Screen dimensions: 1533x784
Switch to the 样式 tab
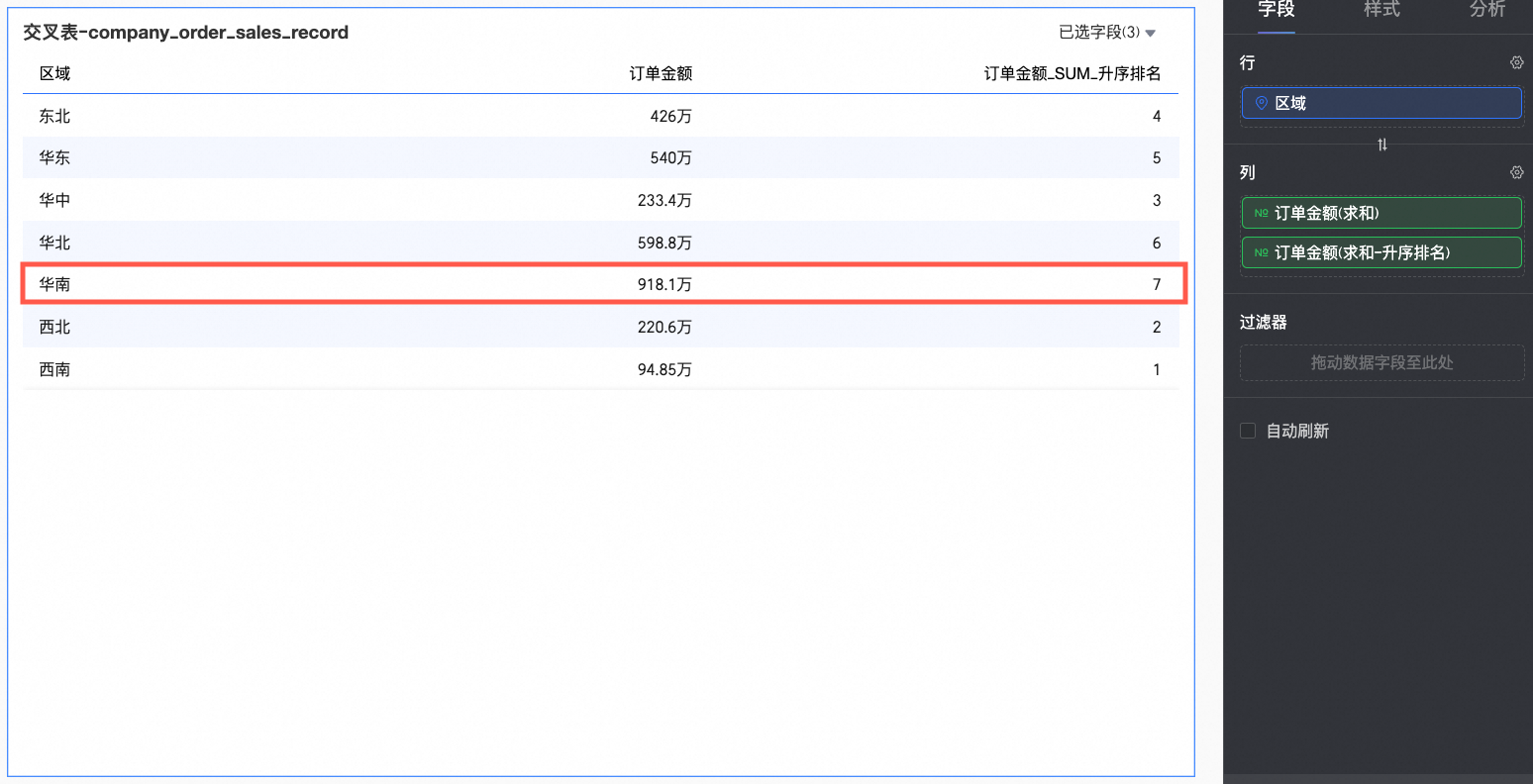1381,9
